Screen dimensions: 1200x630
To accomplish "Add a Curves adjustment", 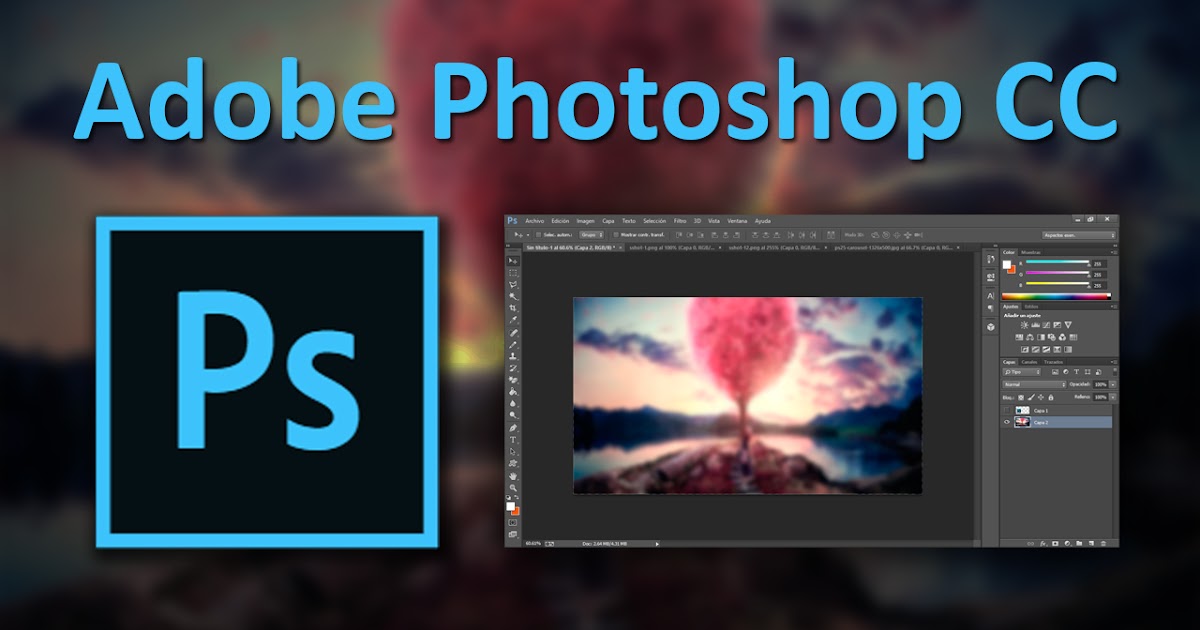I will [1046, 325].
